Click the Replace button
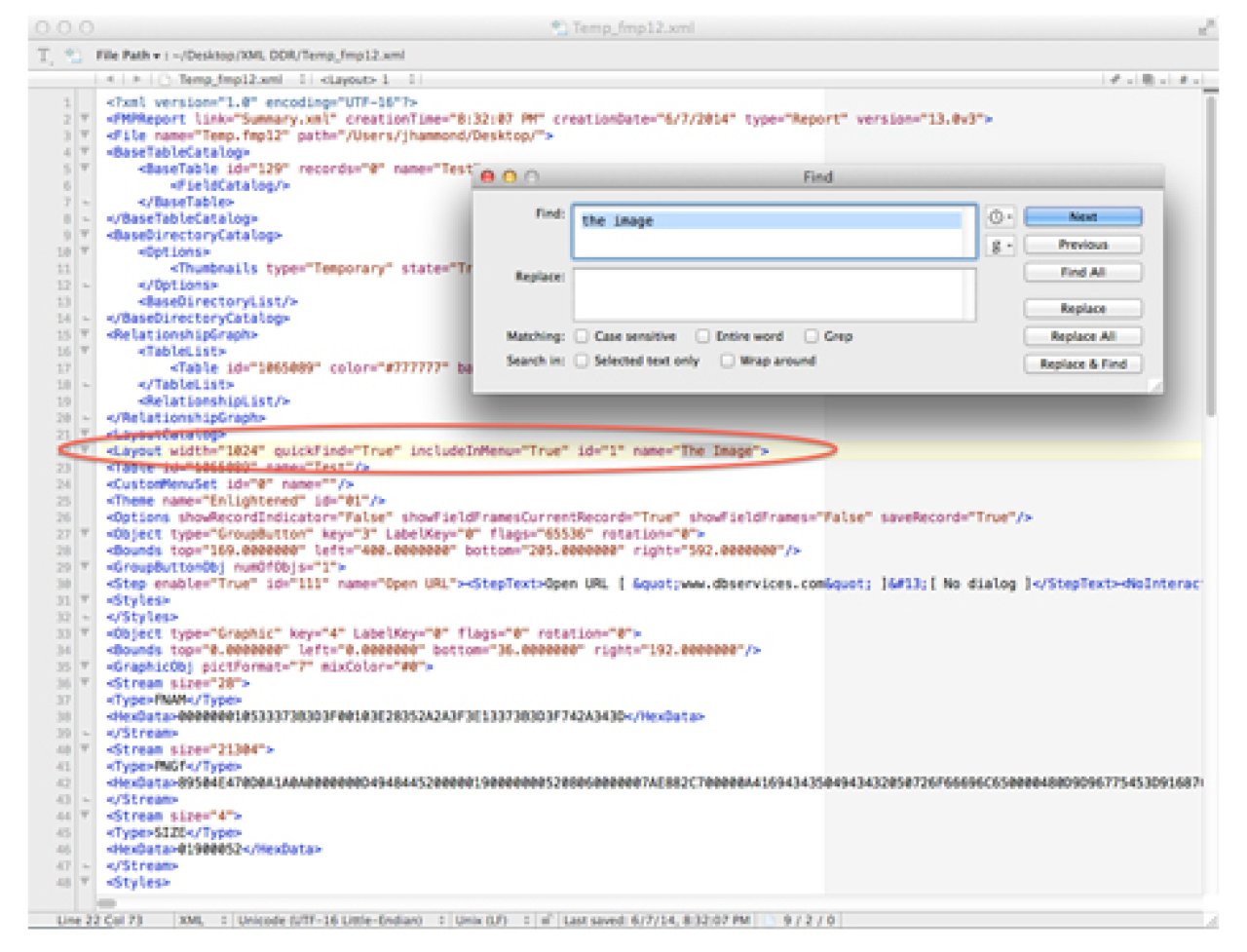Screen dimensions: 1247x952 1082,309
